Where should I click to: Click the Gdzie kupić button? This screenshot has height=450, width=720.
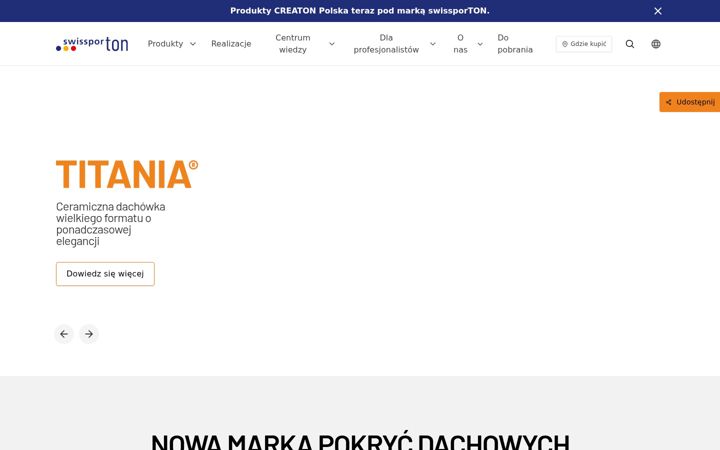pos(584,44)
